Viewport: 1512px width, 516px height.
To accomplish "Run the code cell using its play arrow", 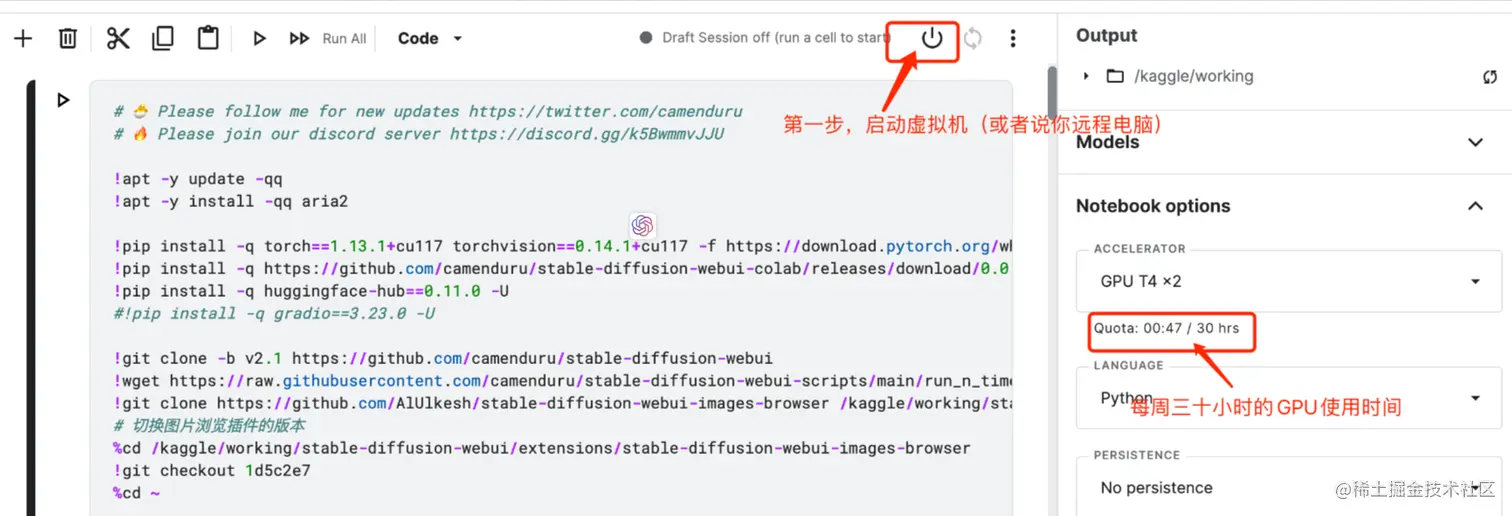I will coord(63,100).
